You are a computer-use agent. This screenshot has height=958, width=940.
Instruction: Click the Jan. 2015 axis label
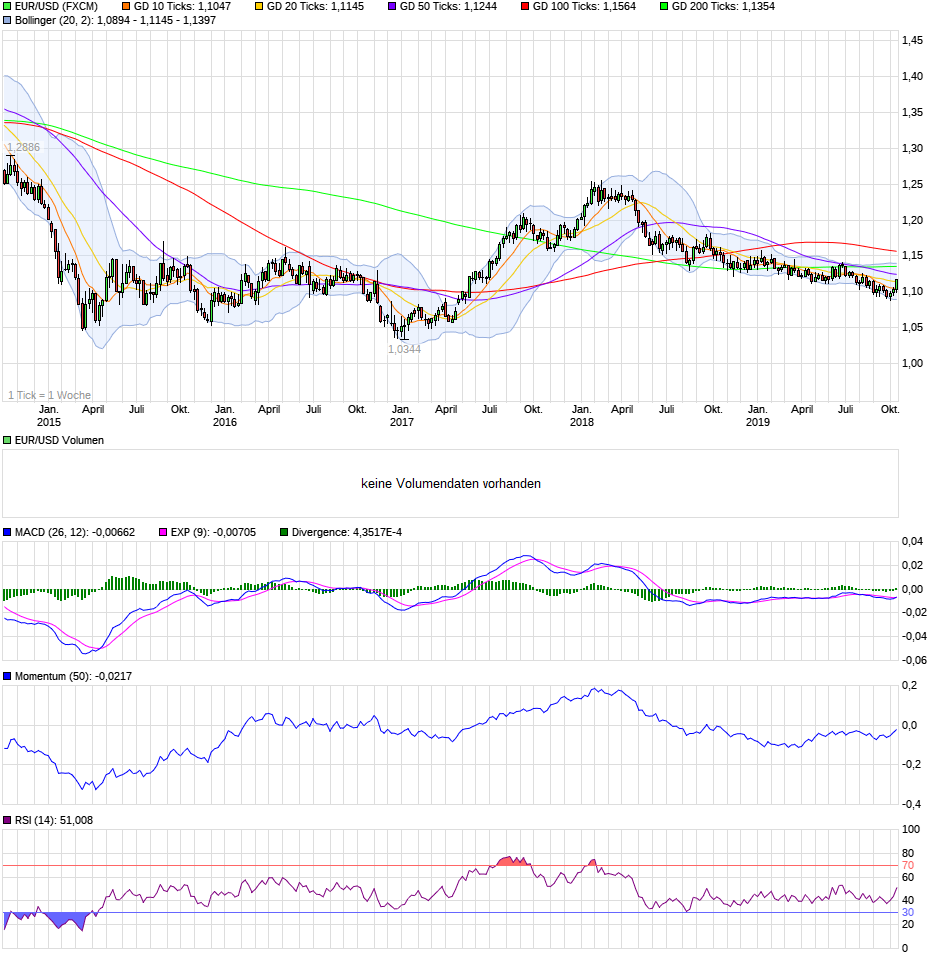tap(49, 415)
